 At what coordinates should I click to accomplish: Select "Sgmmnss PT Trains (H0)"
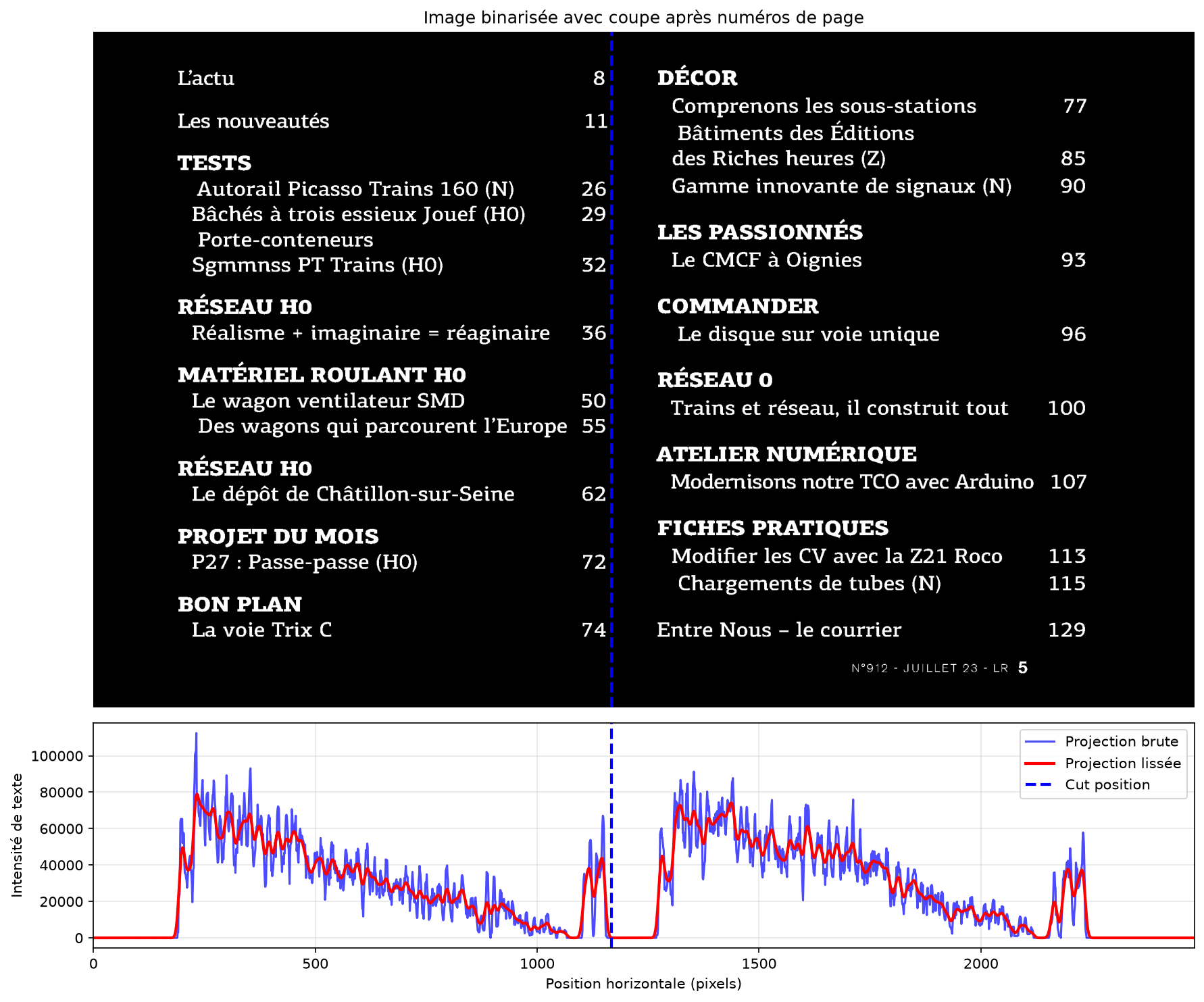tap(317, 265)
